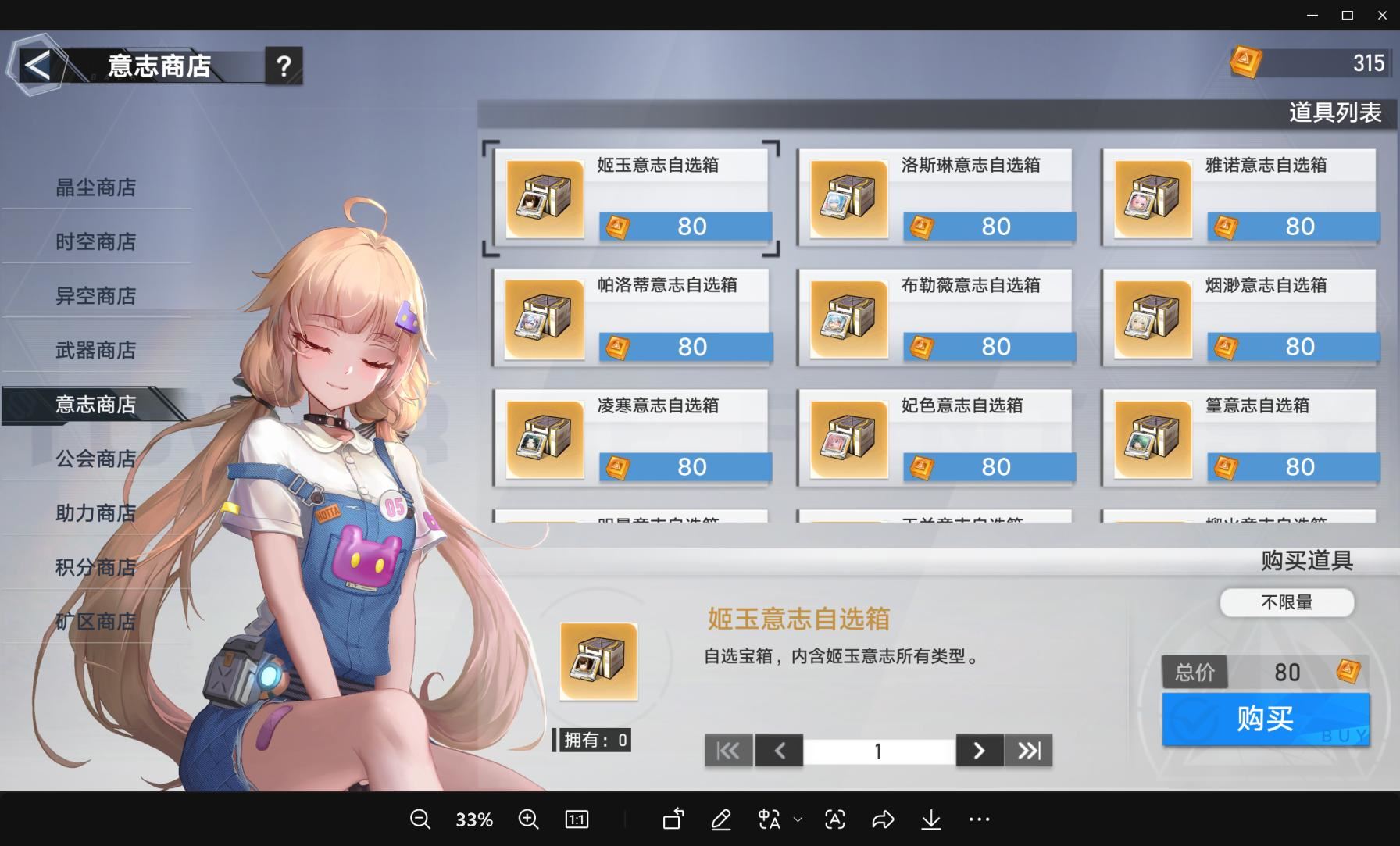Open the three-dots more options menu
The height and width of the screenshot is (846, 1400).
point(979,819)
